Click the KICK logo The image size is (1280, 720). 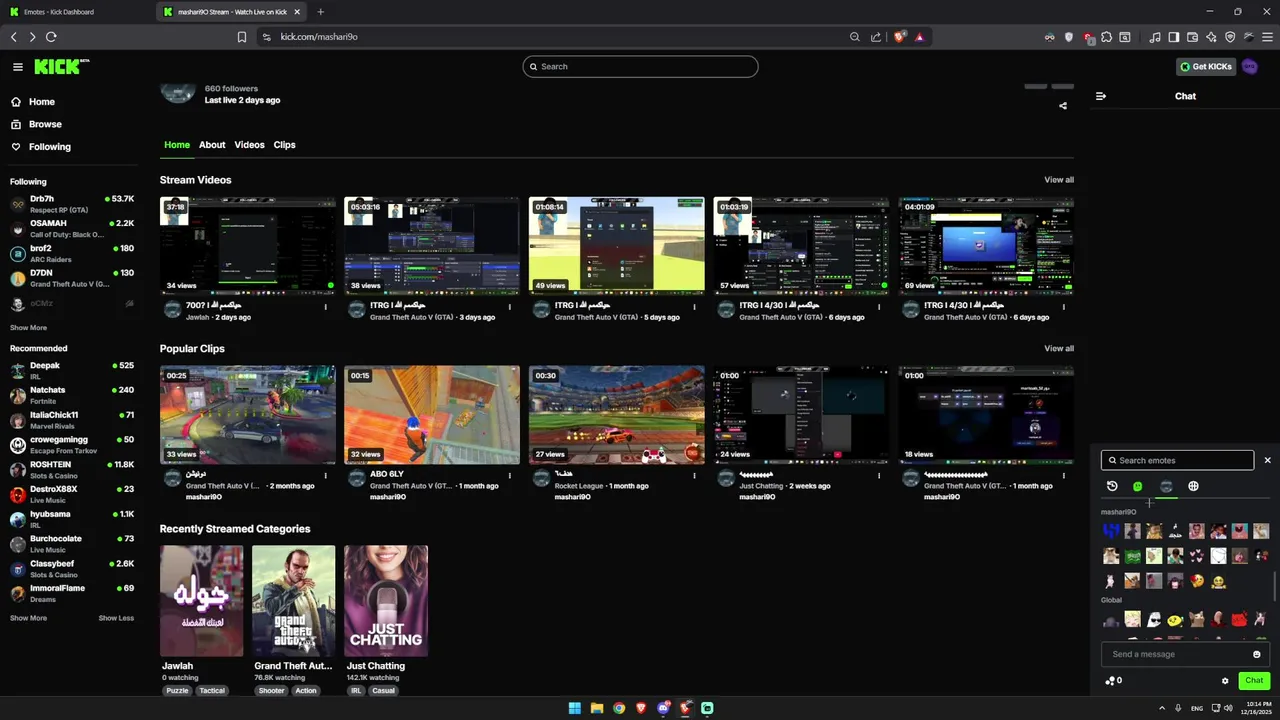click(61, 66)
